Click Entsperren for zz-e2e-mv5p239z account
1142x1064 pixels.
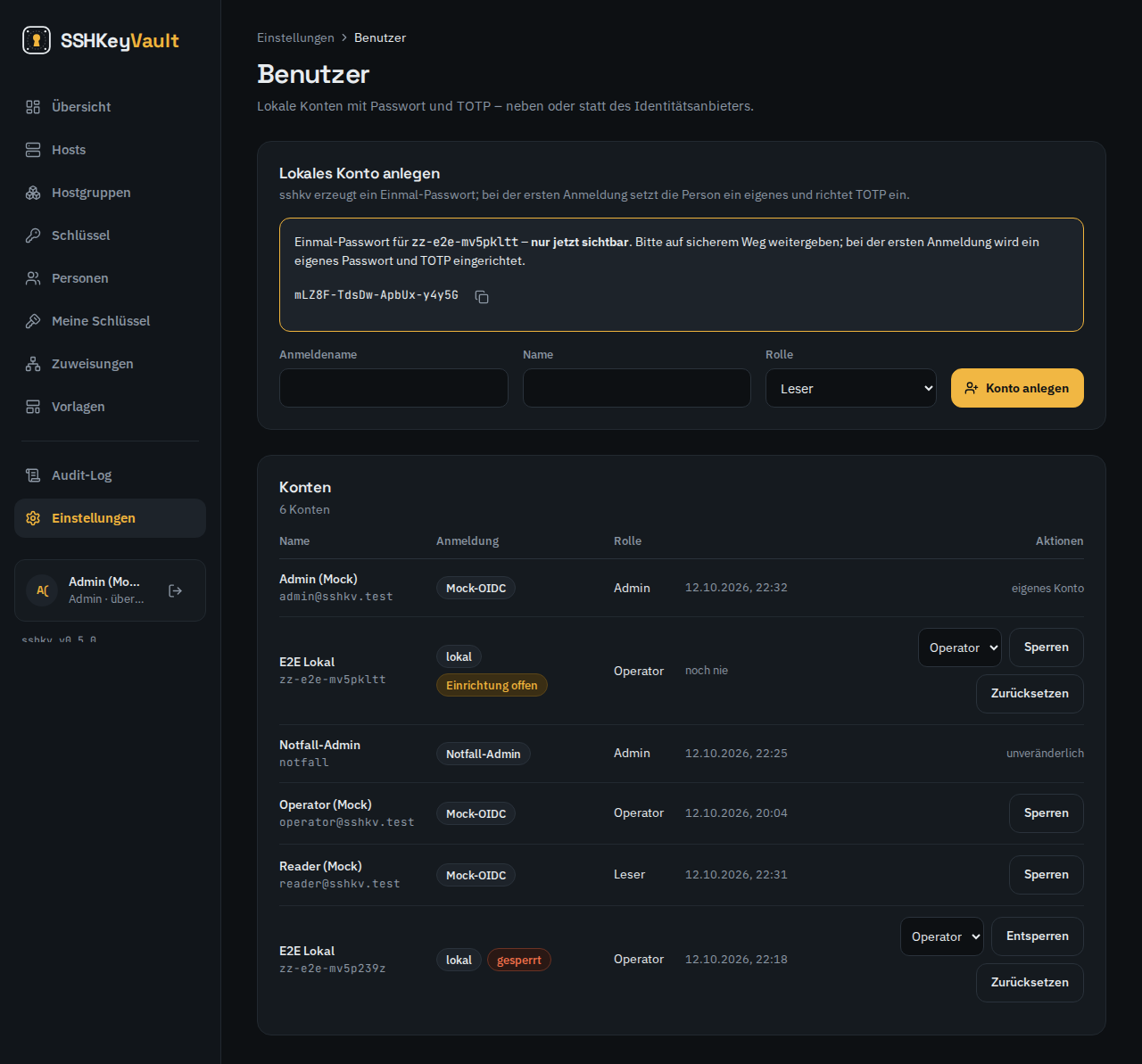[1038, 936]
